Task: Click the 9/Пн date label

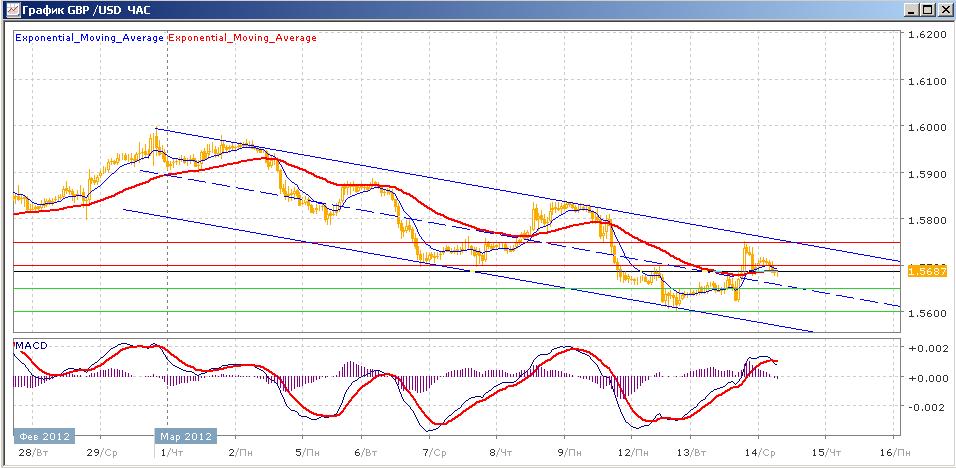Action: coord(570,453)
